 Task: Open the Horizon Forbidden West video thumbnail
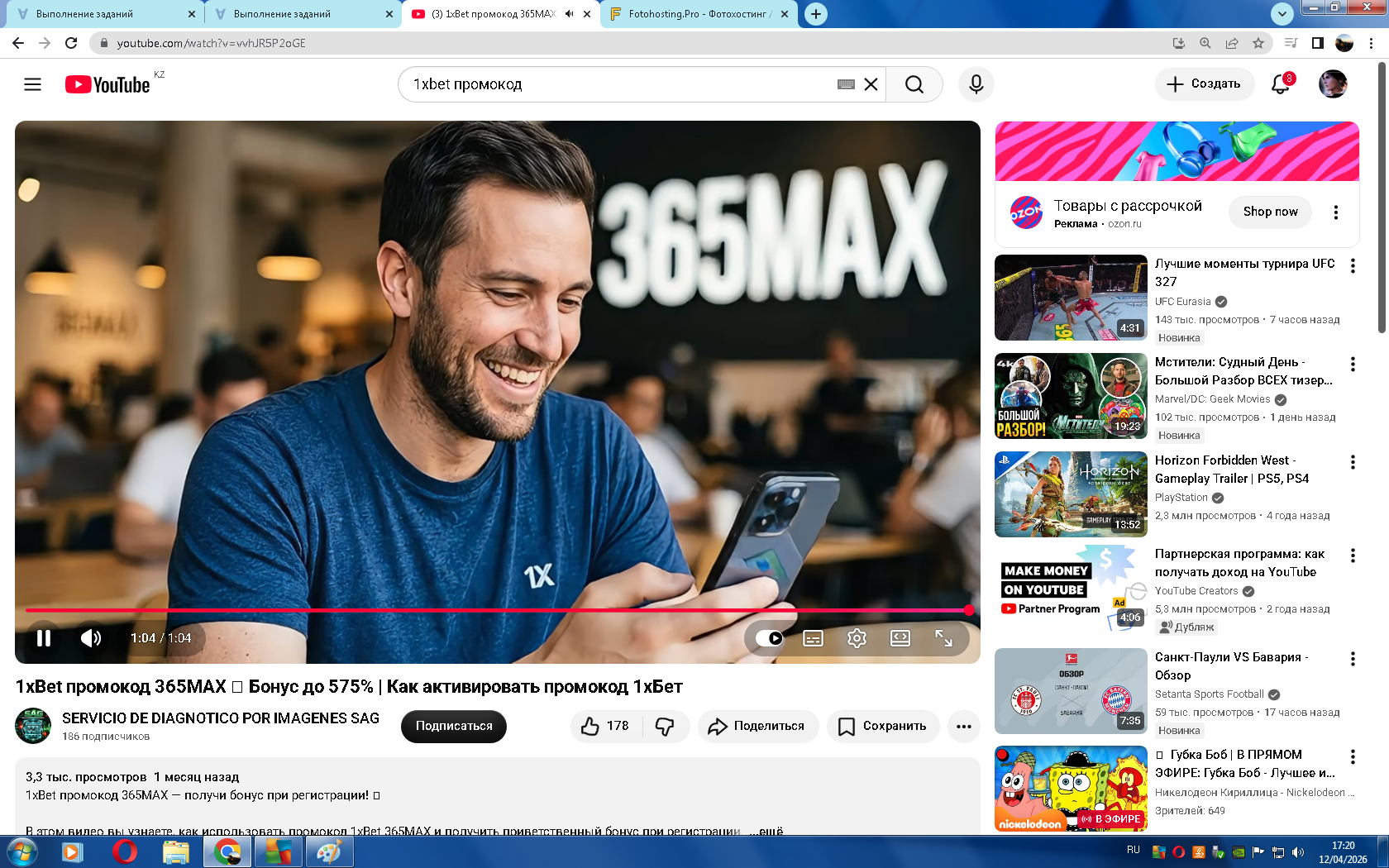1071,494
